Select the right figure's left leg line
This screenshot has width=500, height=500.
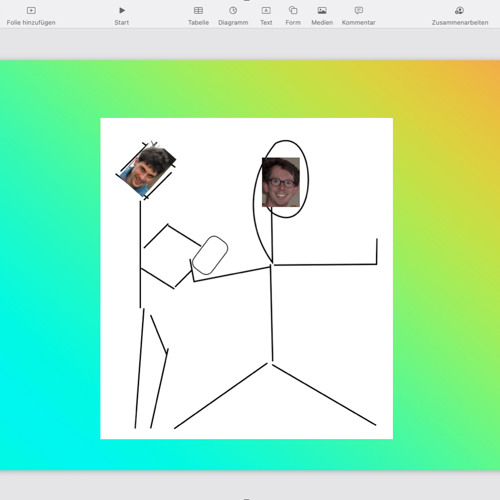221,396
